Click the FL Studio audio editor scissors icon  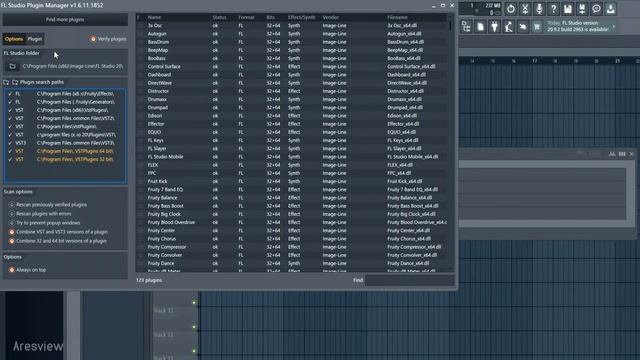coord(525,9)
